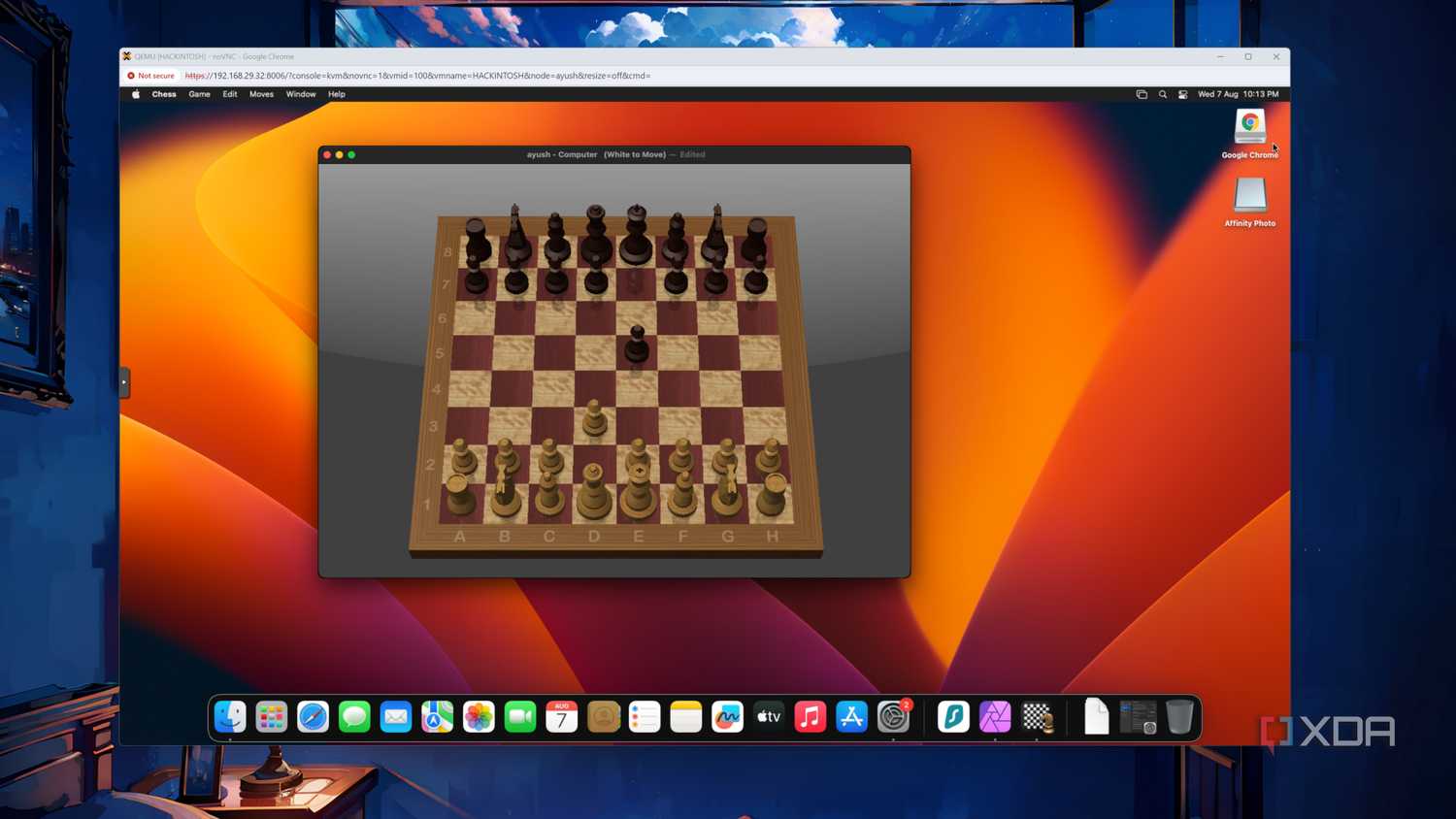The image size is (1456, 819).
Task: Open Spotlight search in menu bar
Action: click(x=1163, y=94)
